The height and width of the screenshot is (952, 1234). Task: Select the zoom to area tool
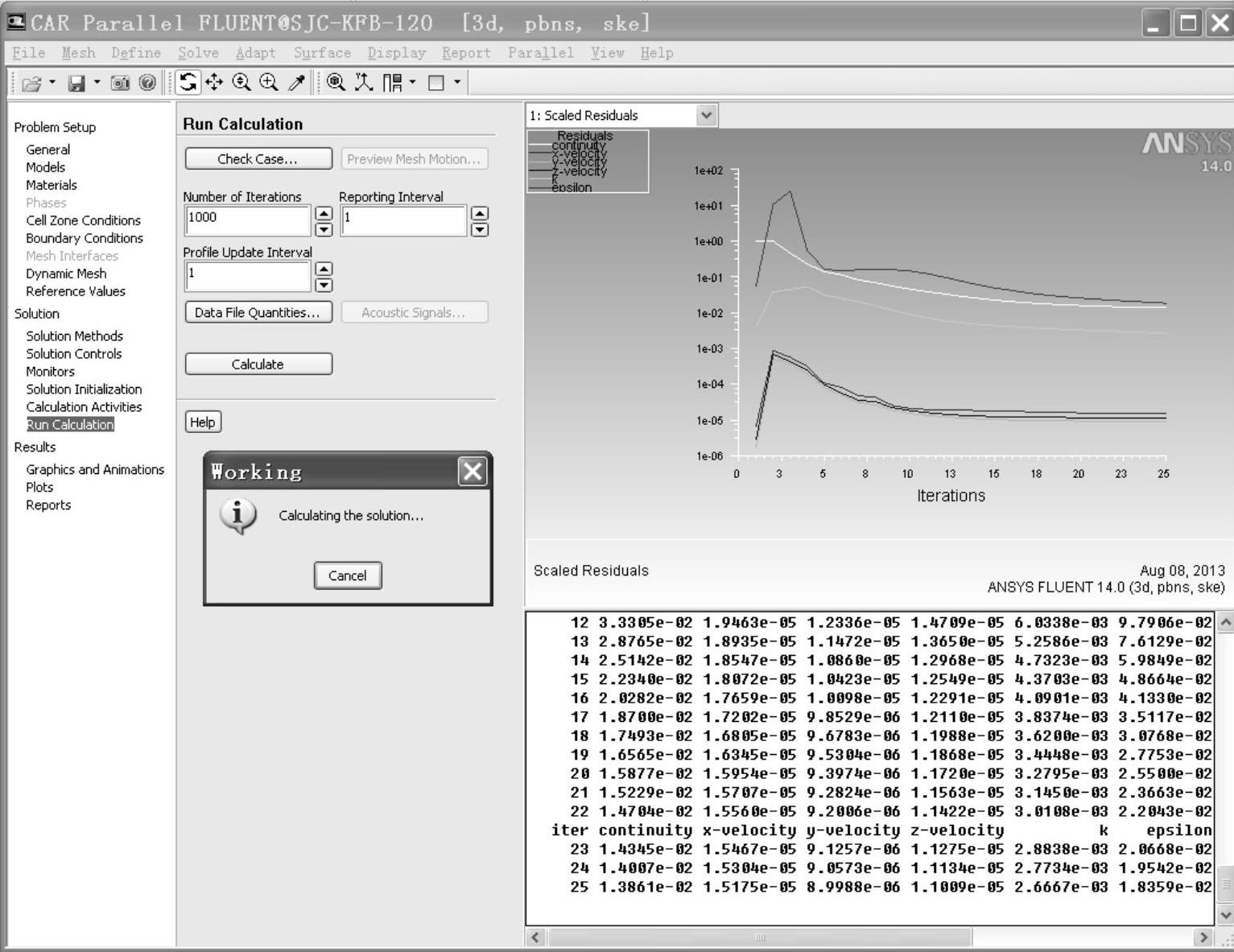(x=269, y=82)
